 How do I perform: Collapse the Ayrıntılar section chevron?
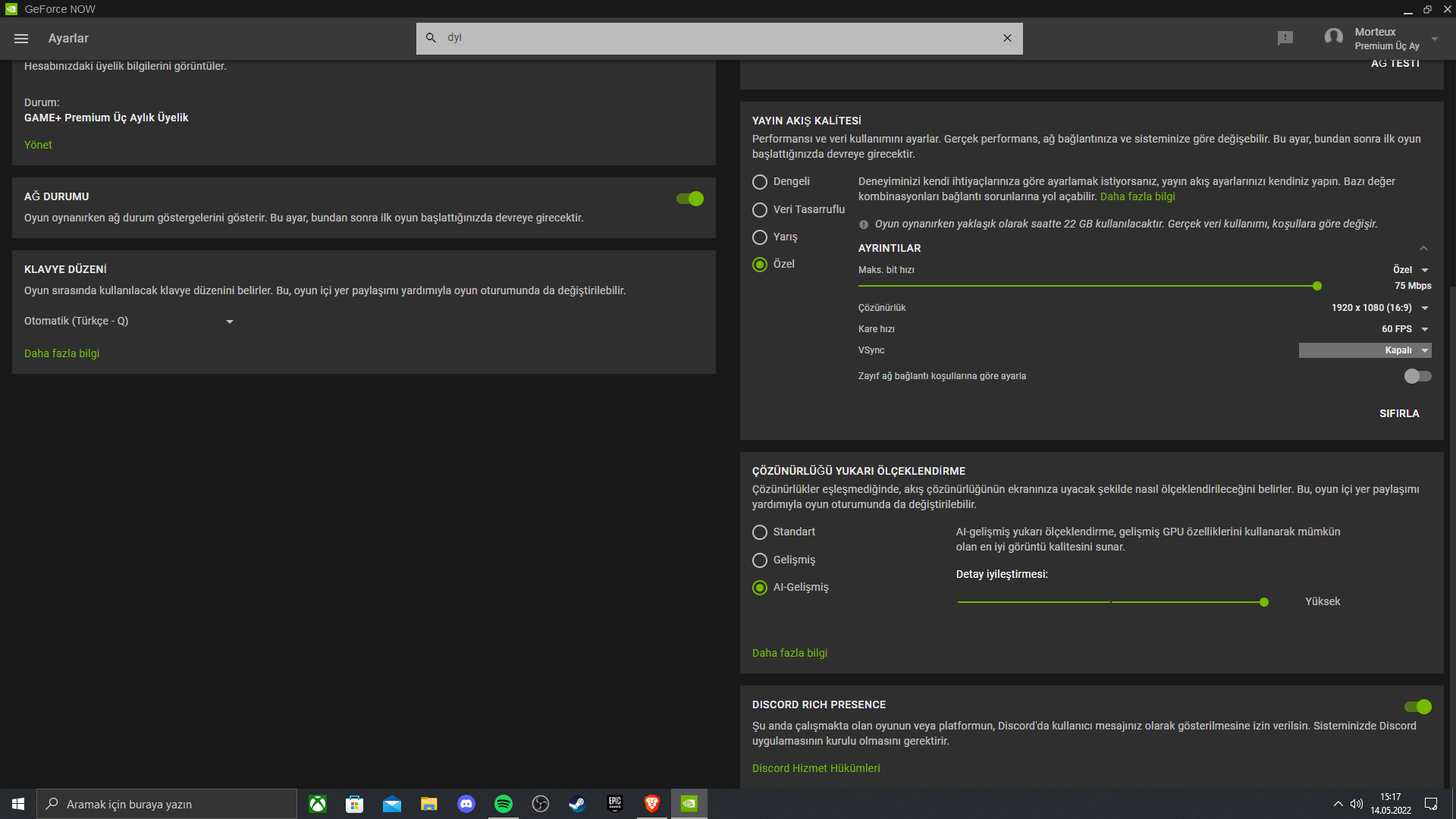pyautogui.click(x=1423, y=249)
